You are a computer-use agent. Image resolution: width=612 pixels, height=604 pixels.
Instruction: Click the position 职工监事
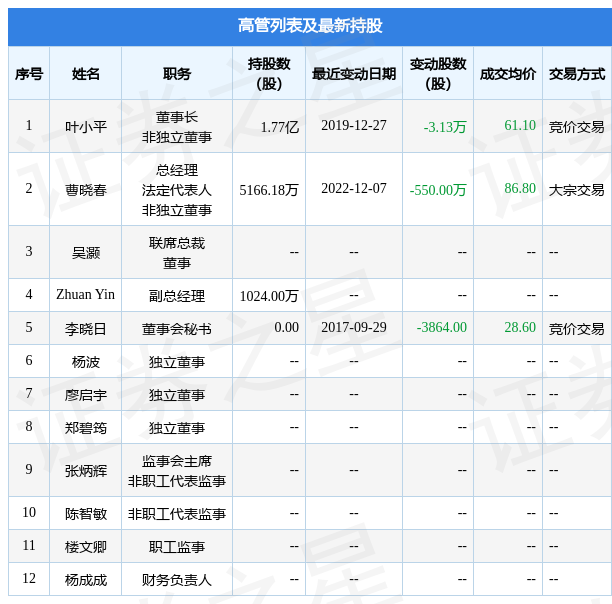click(x=177, y=547)
